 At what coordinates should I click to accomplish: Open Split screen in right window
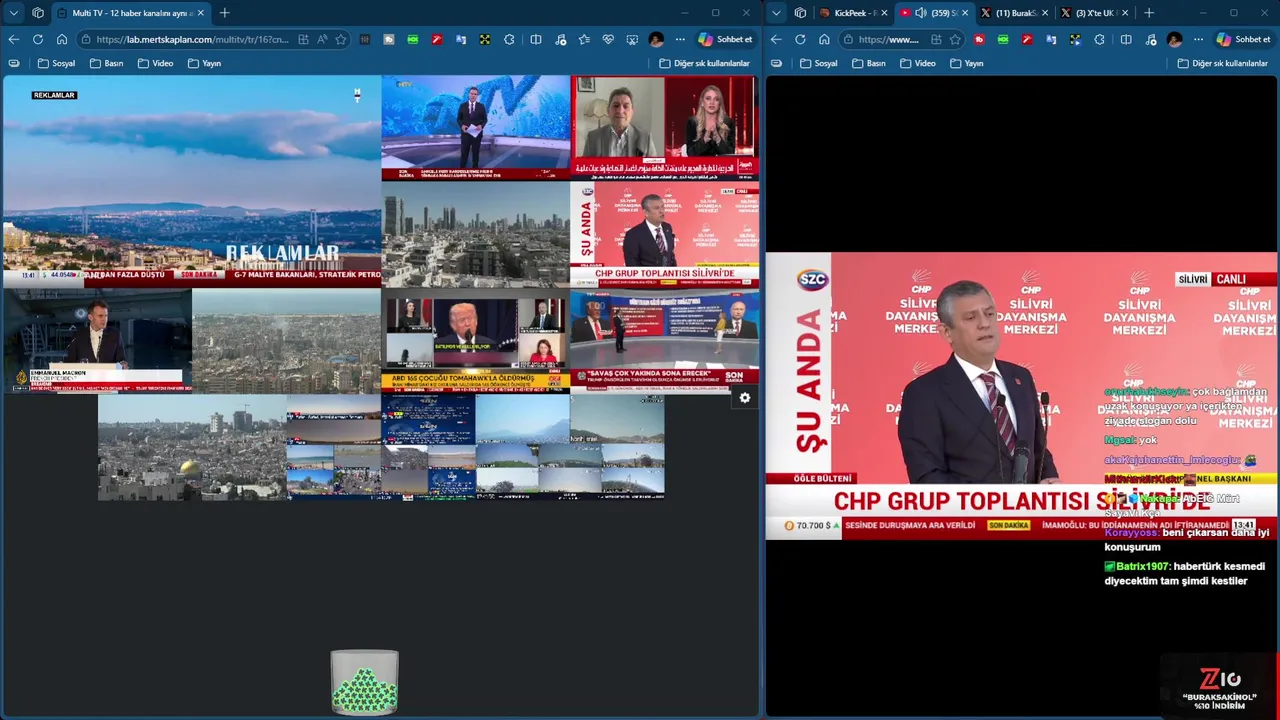tap(1126, 39)
